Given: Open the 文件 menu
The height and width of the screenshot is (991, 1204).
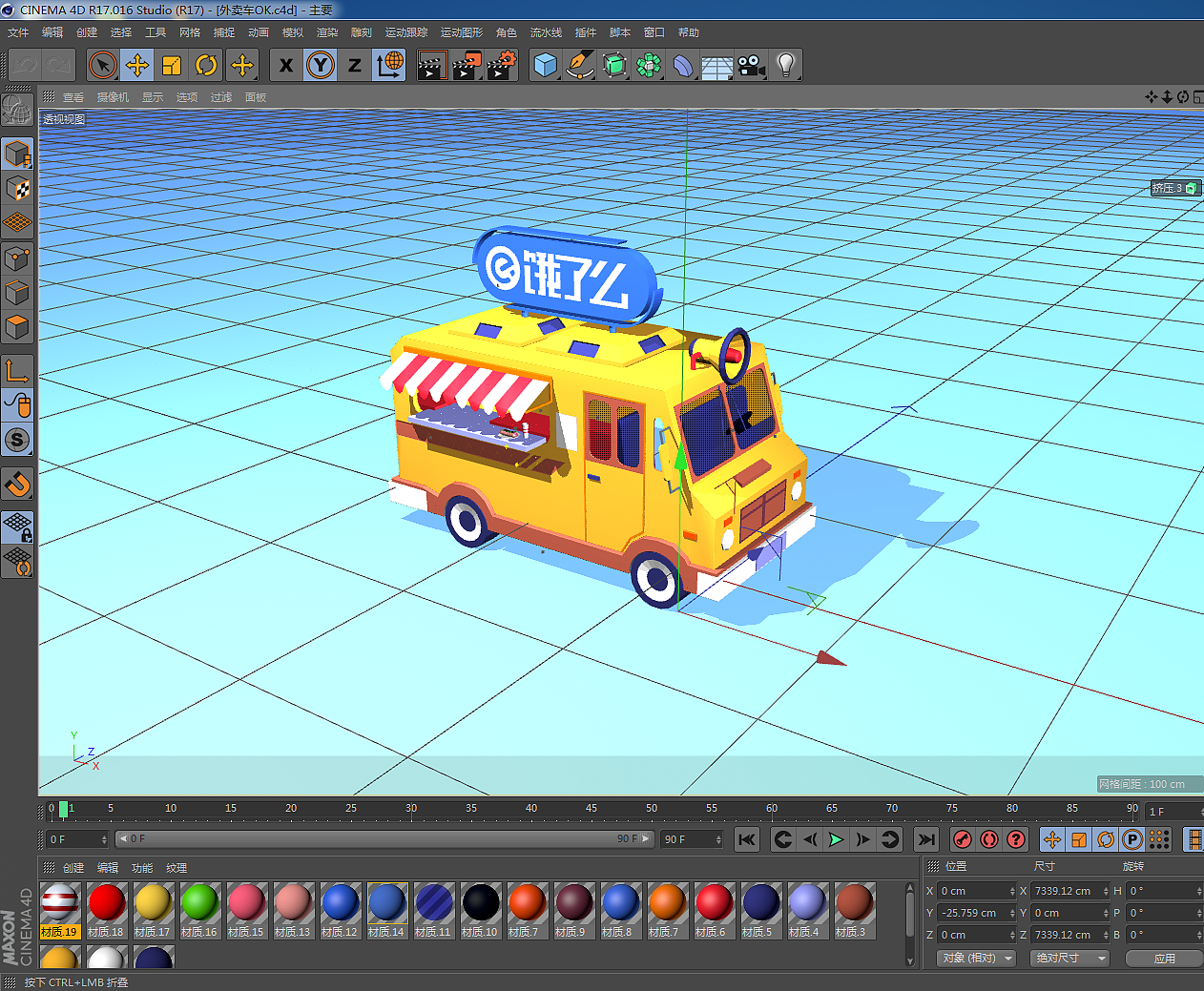Looking at the screenshot, I should pos(18,32).
